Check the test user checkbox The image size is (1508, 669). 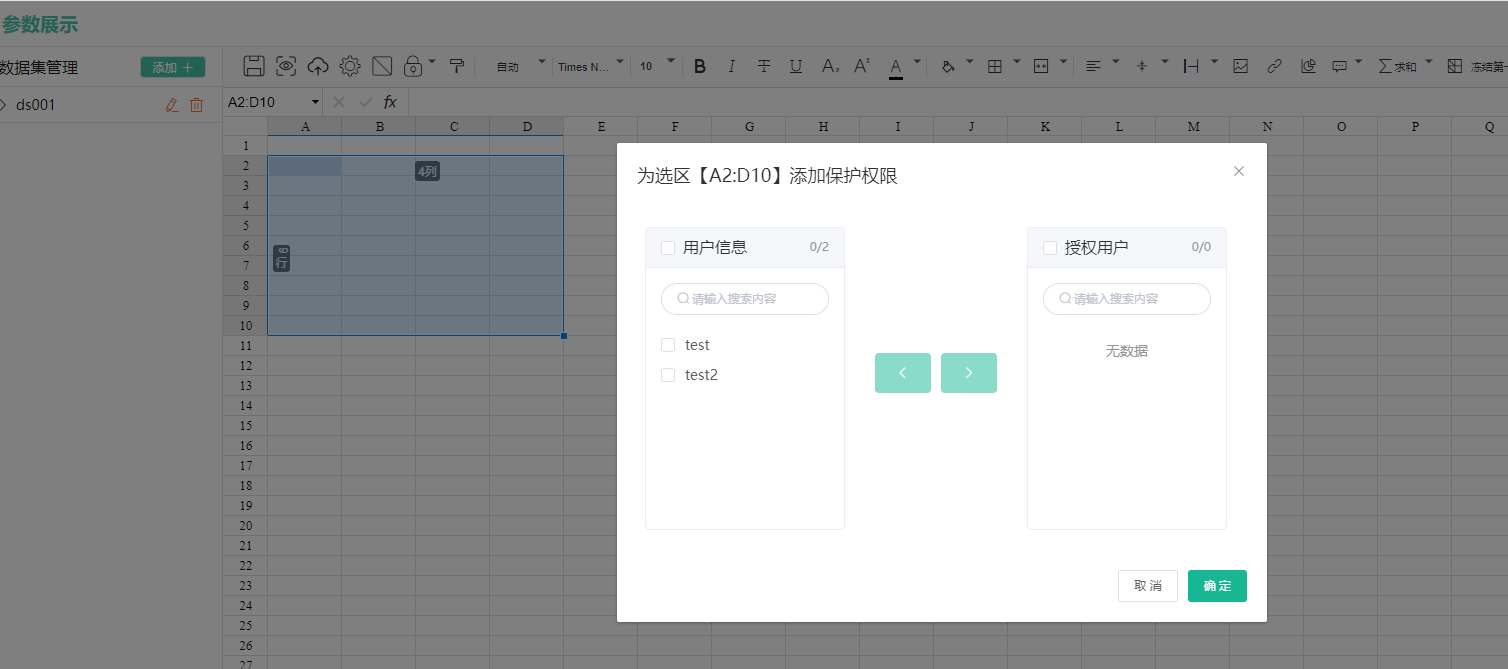[668, 345]
